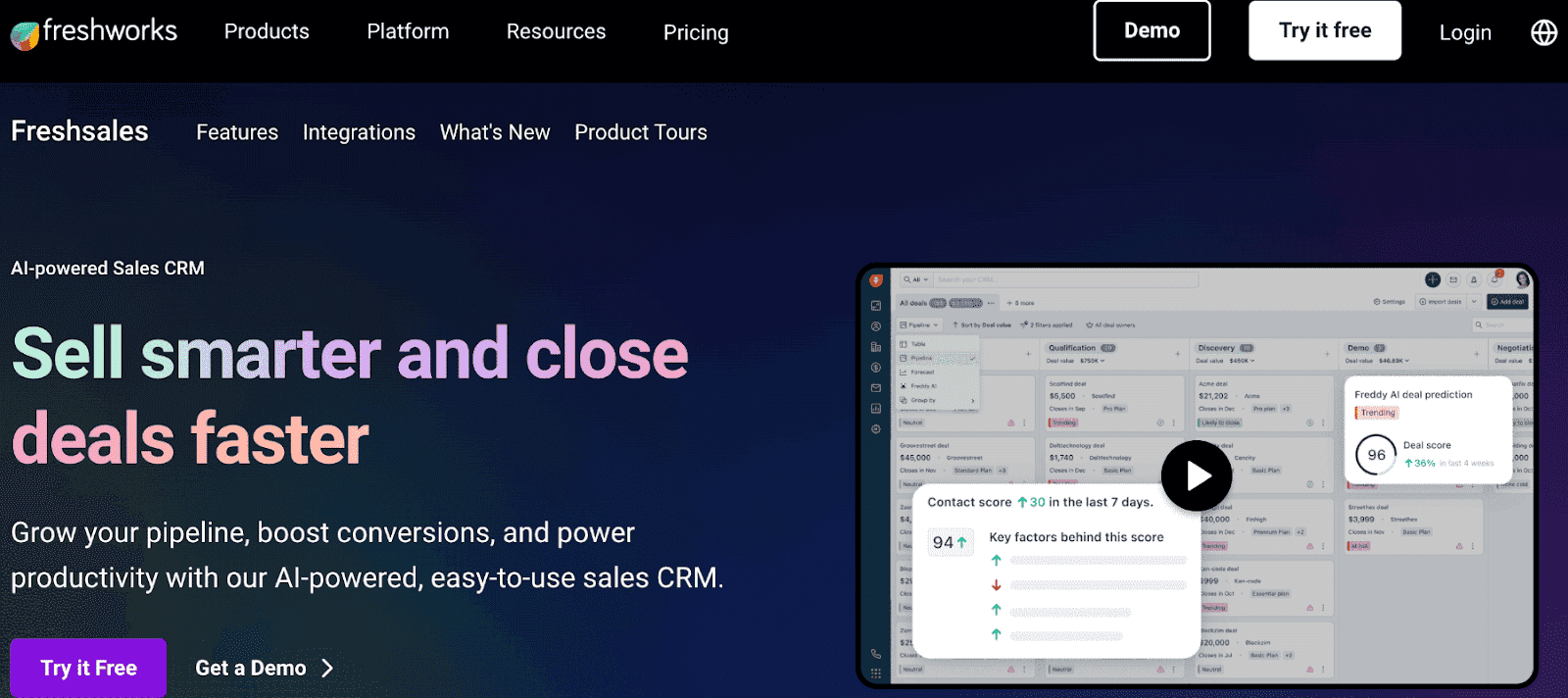1568x698 pixels.
Task: Click the dark plus icon in CRM header
Action: [x=1432, y=279]
